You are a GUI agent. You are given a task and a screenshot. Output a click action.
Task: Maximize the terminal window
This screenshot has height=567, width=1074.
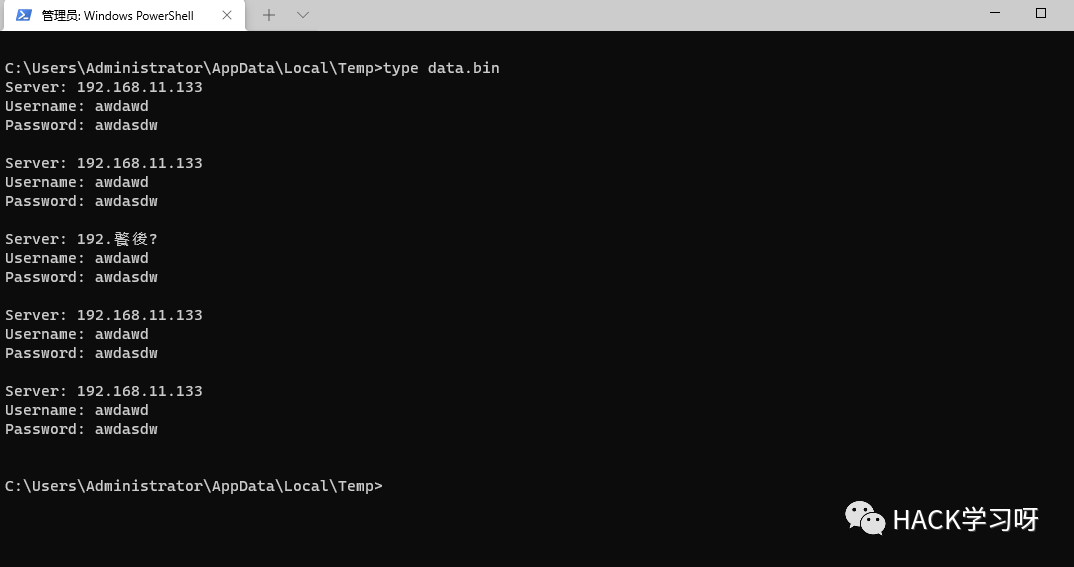pyautogui.click(x=1040, y=13)
